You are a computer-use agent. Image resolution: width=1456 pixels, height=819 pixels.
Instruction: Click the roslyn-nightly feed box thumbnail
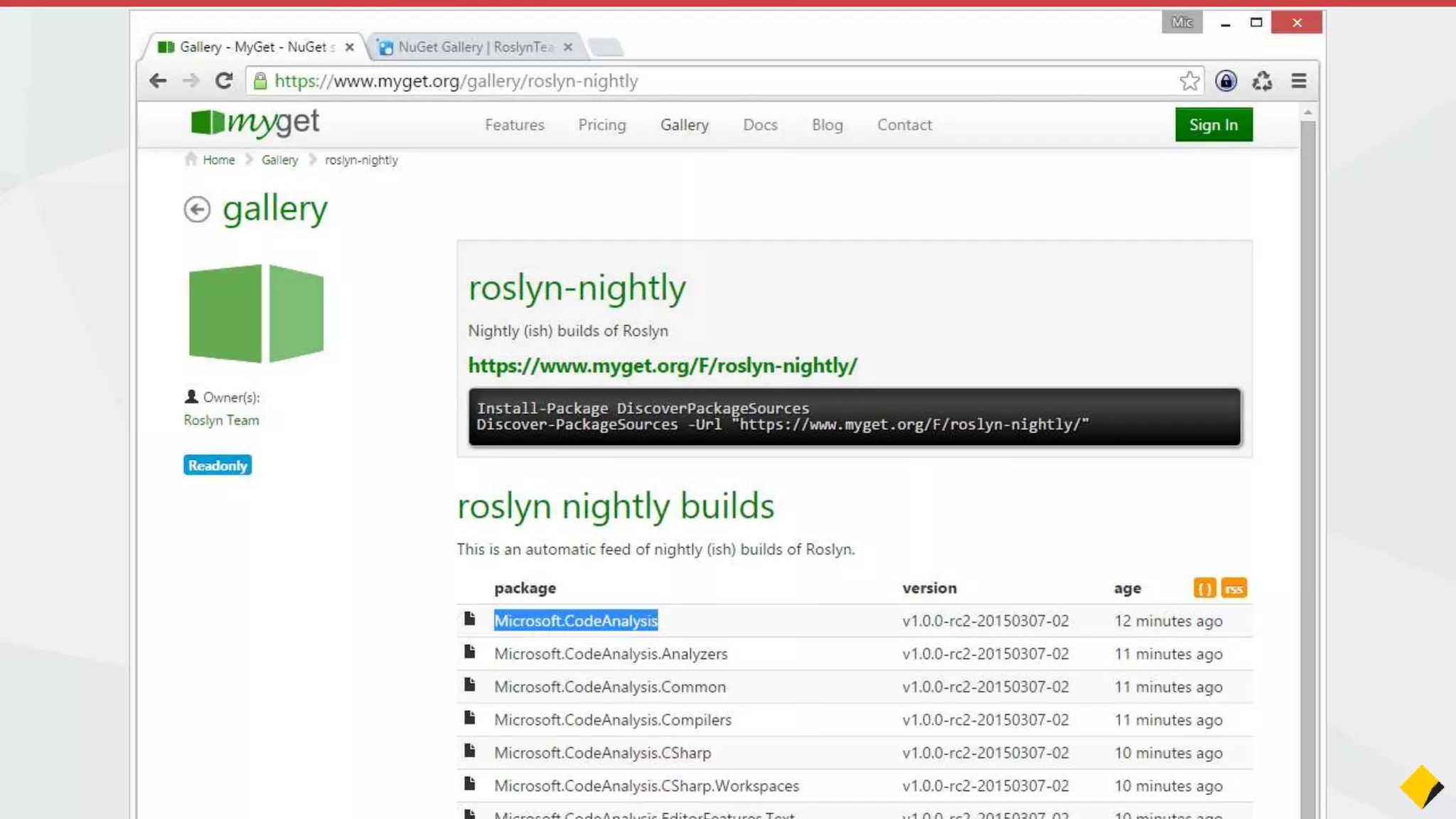click(256, 314)
